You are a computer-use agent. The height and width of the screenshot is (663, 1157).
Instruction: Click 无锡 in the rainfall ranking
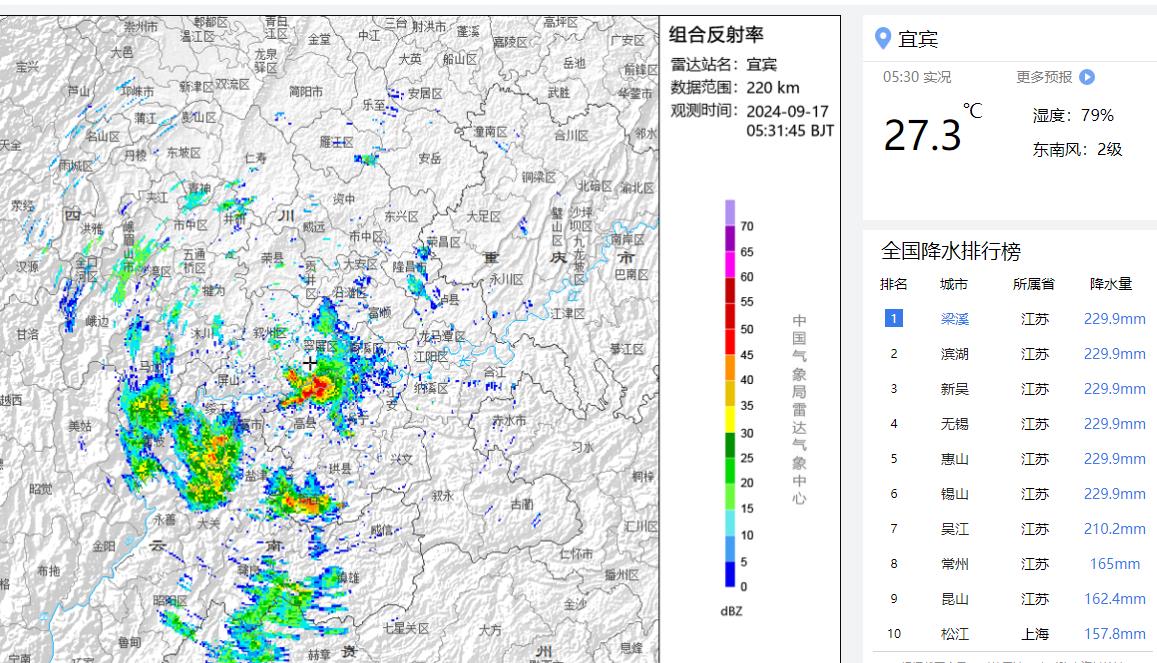954,424
